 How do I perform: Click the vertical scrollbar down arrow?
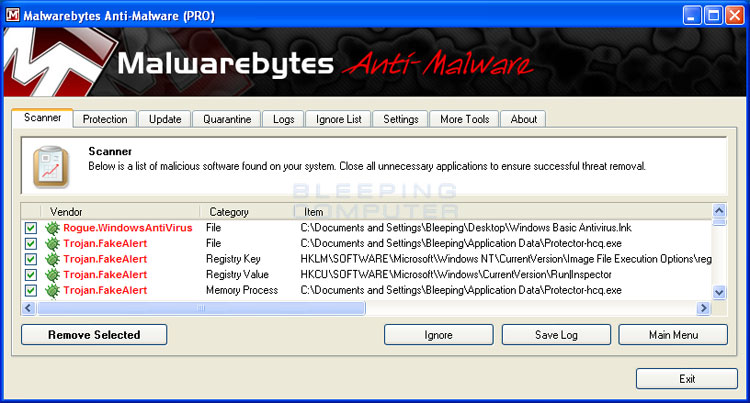719,292
